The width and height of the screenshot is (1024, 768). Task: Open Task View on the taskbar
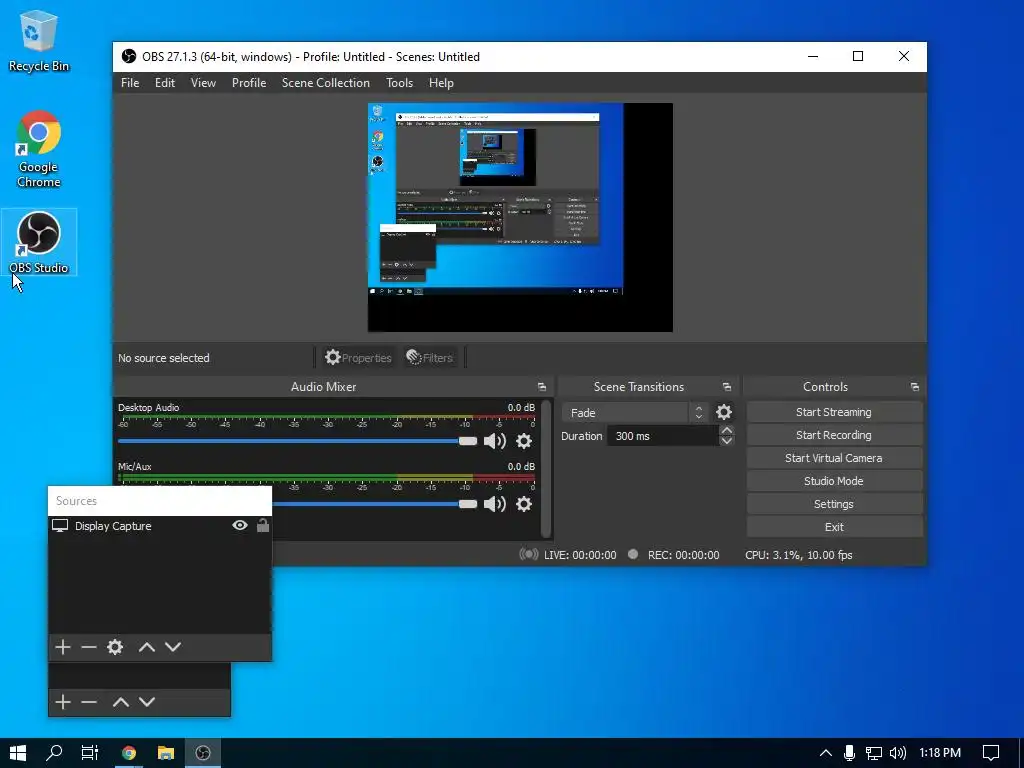point(89,753)
